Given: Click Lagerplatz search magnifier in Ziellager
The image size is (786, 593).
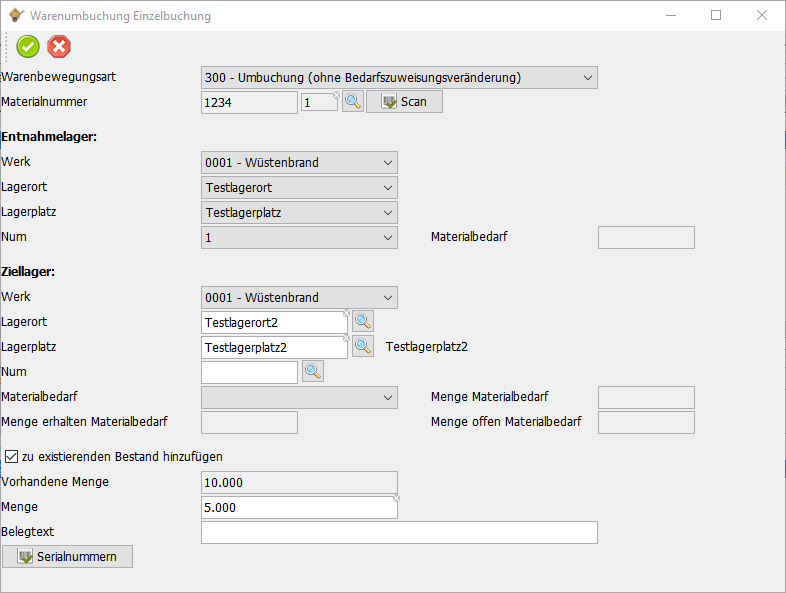Looking at the screenshot, I should point(363,347).
